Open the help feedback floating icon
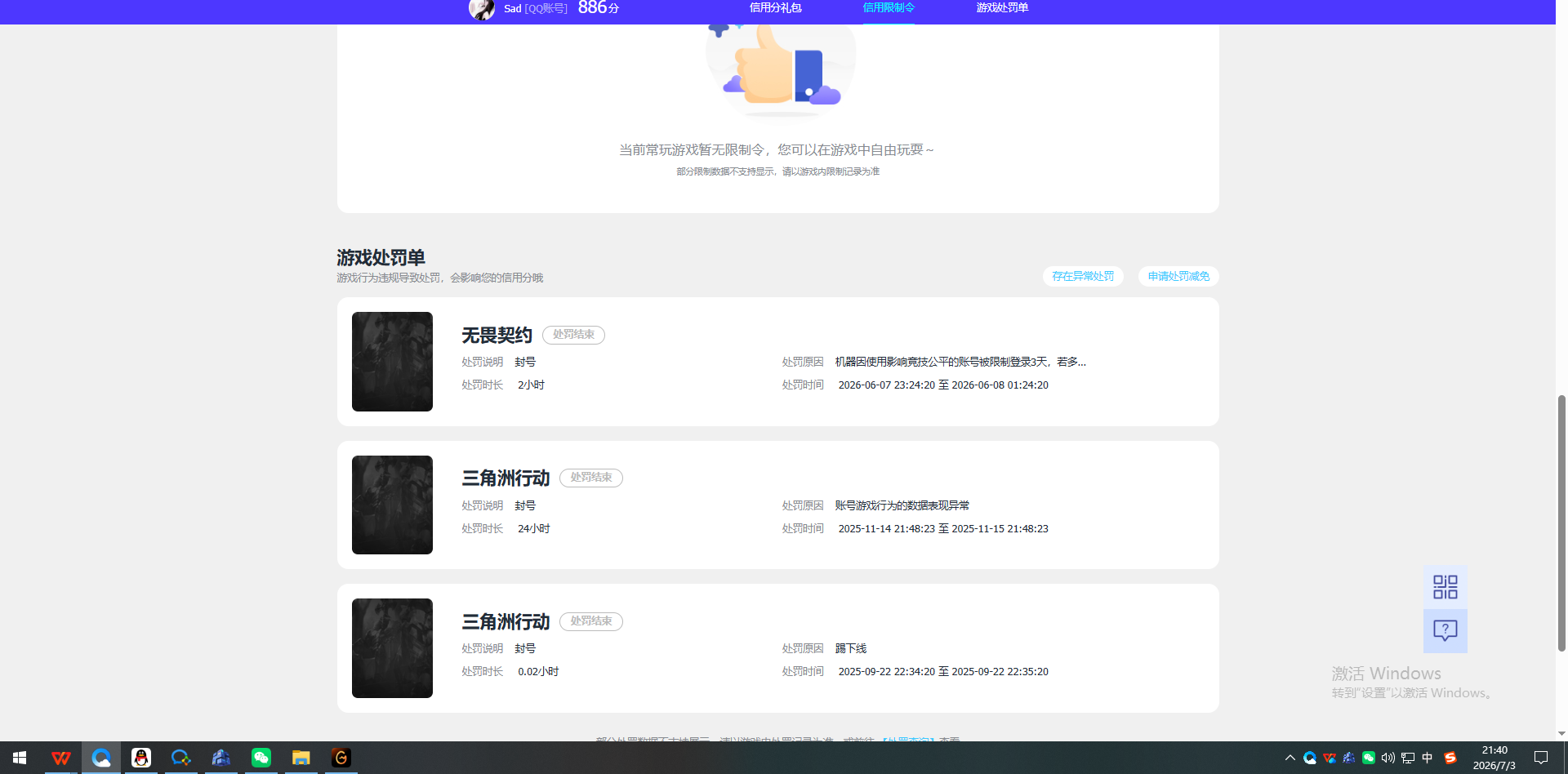Image resolution: width=1568 pixels, height=774 pixels. pyautogui.click(x=1445, y=631)
